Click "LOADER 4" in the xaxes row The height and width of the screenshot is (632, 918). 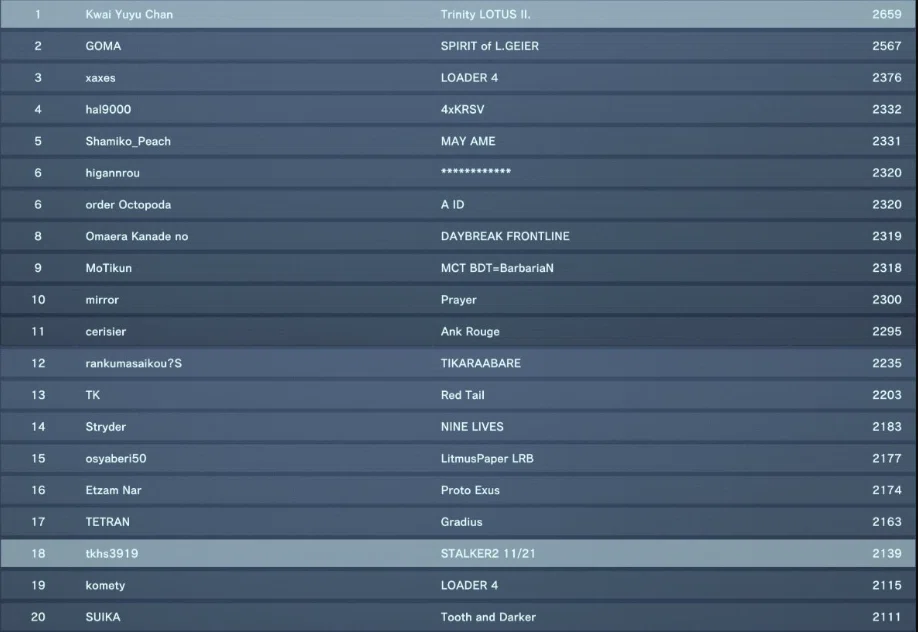pyautogui.click(x=469, y=78)
